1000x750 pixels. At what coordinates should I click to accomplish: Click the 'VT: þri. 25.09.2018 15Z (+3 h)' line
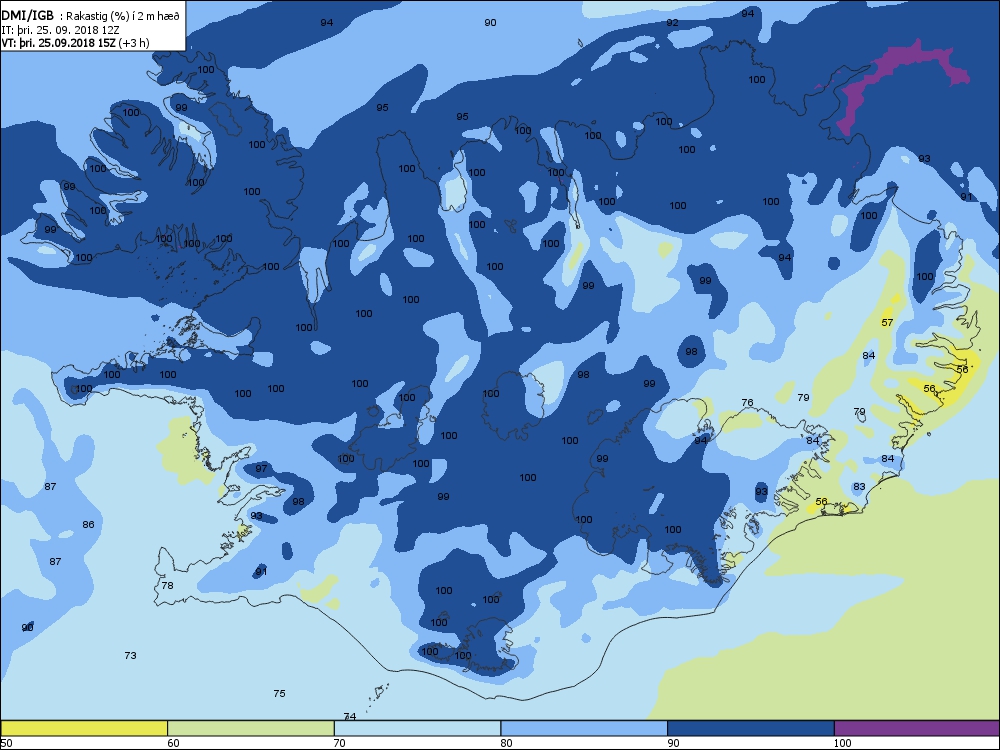pos(75,43)
